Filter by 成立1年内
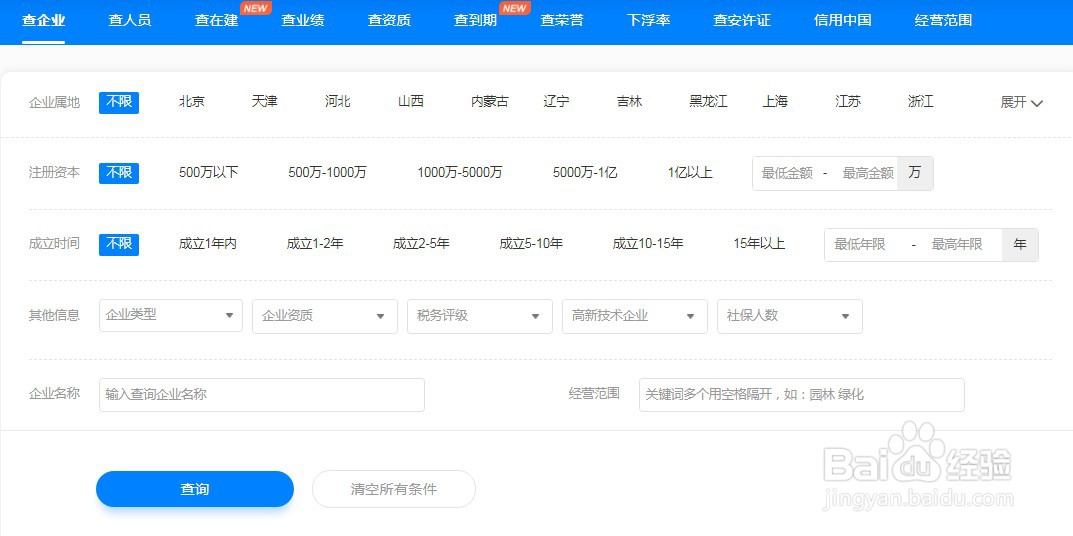Screen dimensions: 1073x536 click(208, 244)
